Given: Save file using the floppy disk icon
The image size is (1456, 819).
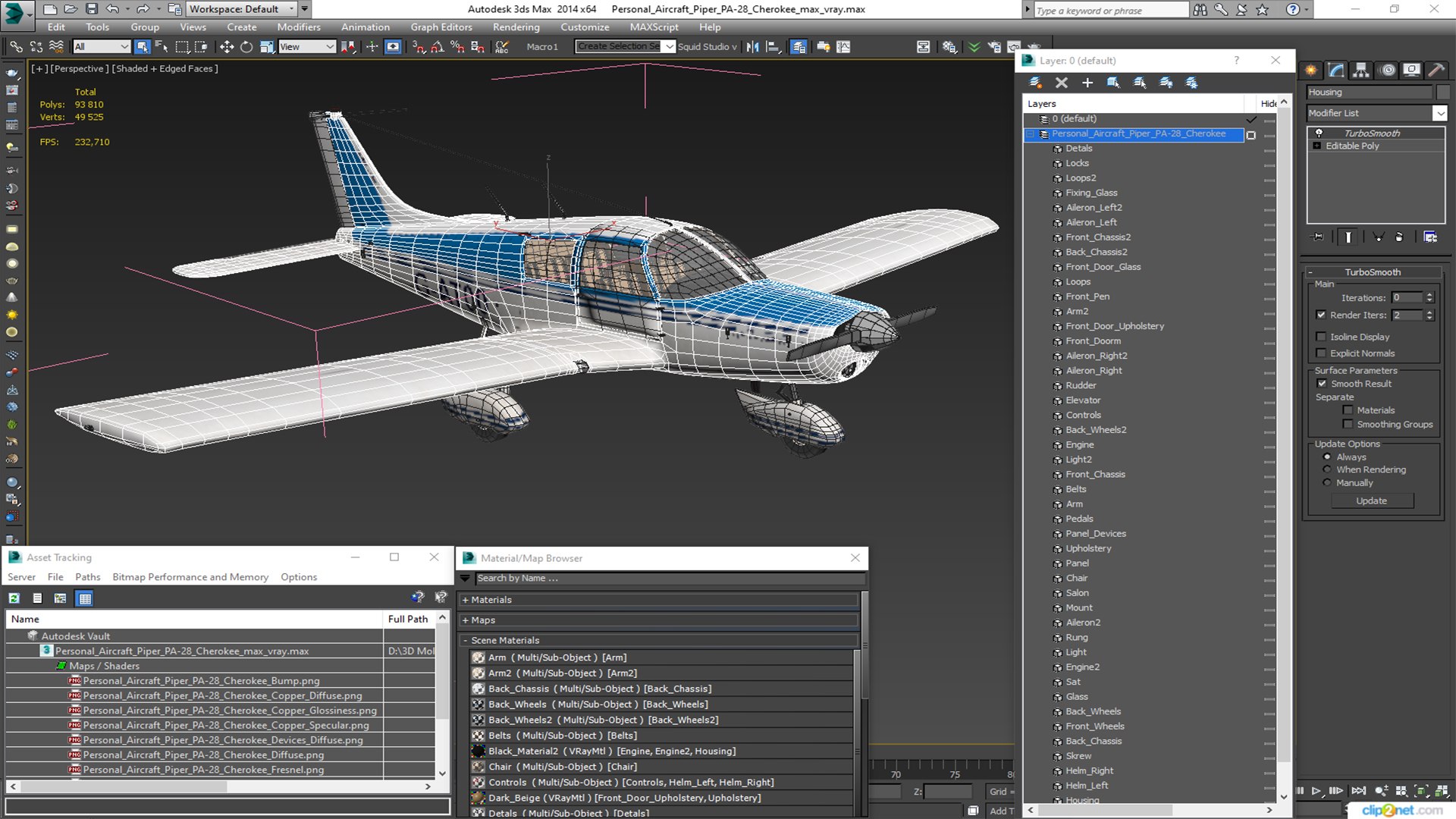Looking at the screenshot, I should [x=91, y=9].
